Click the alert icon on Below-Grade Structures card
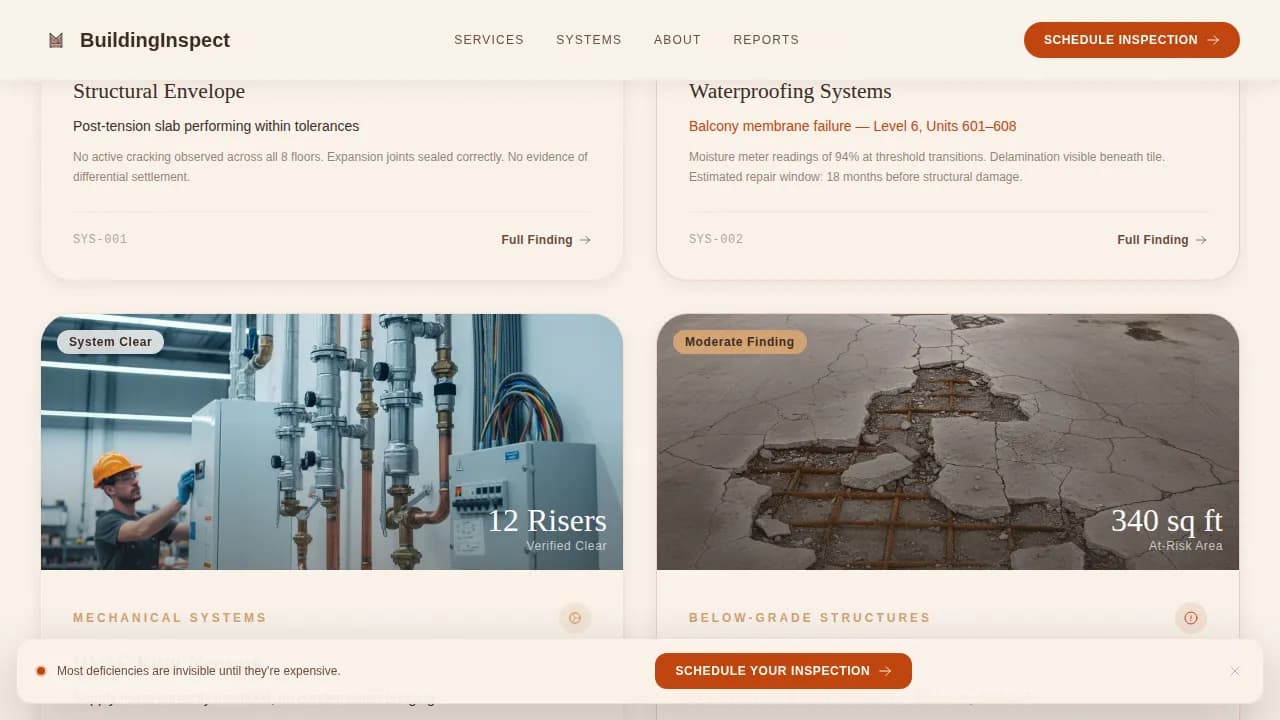 coord(1191,618)
